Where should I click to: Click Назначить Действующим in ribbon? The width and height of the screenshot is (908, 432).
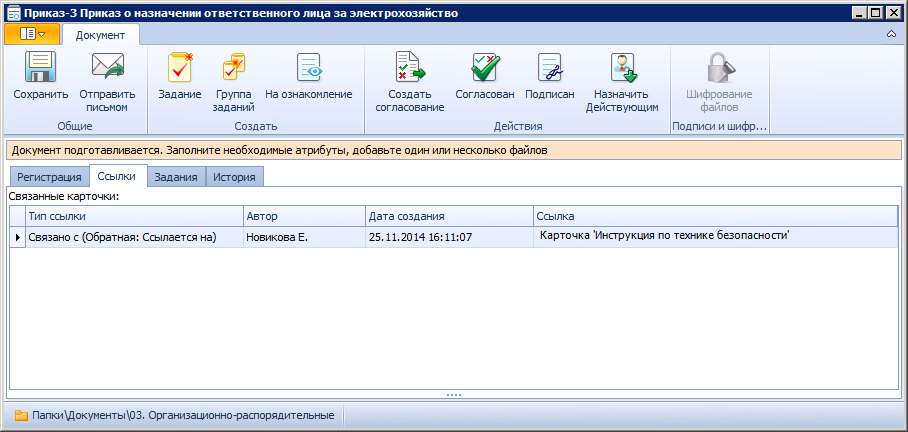(x=621, y=68)
